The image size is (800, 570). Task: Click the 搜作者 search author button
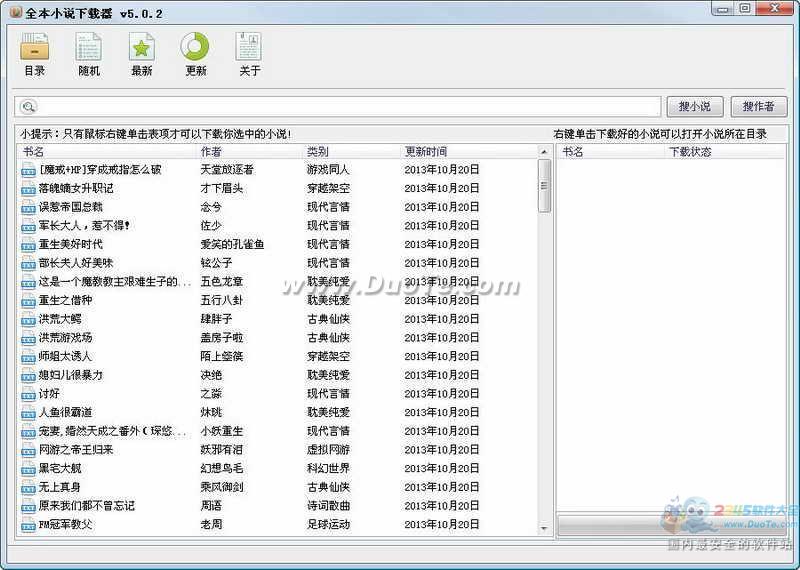coord(759,106)
